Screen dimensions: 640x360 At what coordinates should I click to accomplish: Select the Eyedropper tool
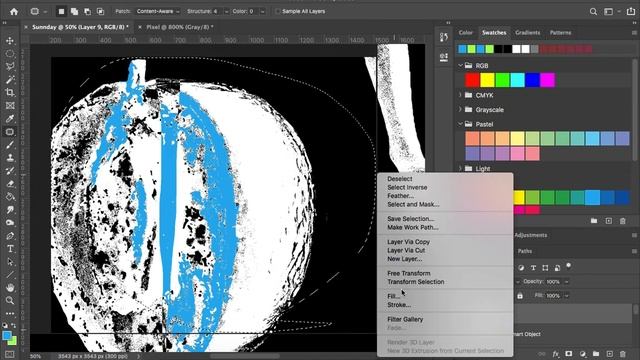pyautogui.click(x=10, y=119)
